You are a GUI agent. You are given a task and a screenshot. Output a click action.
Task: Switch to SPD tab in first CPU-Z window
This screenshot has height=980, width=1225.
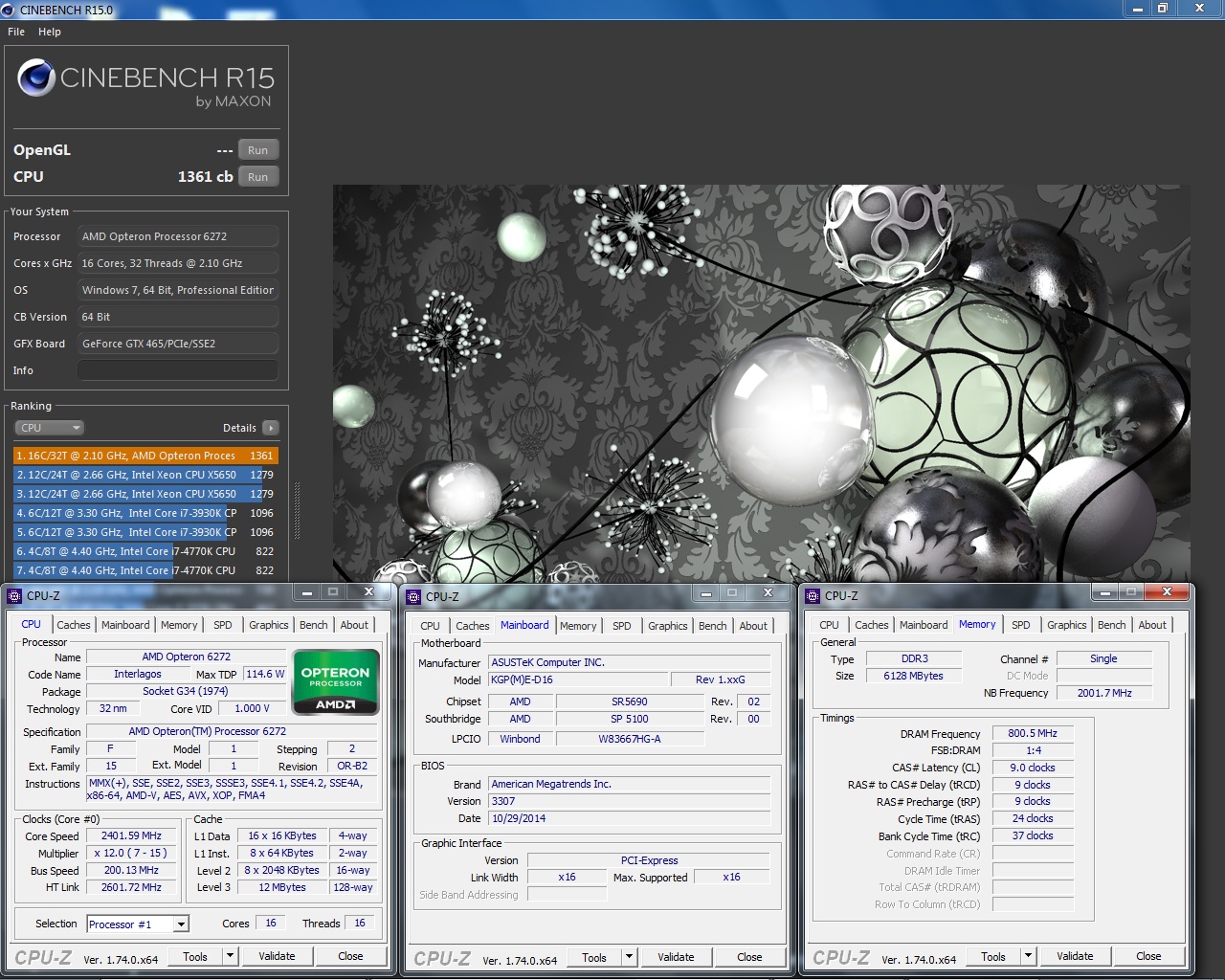pyautogui.click(x=223, y=625)
